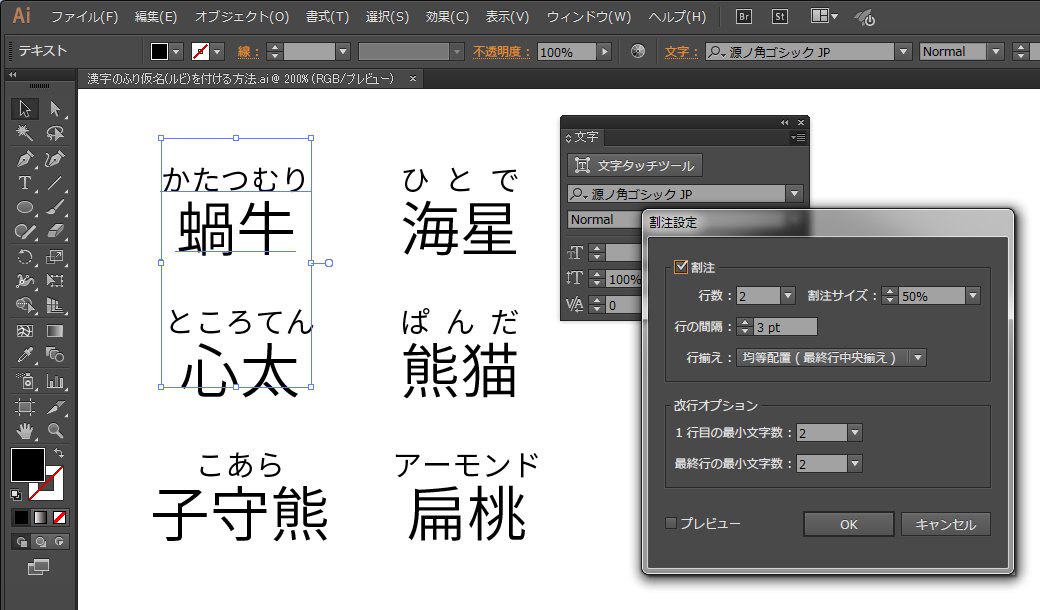Screen dimensions: 1040x610
Task: Select the Lasso tool
Action: tap(55, 133)
